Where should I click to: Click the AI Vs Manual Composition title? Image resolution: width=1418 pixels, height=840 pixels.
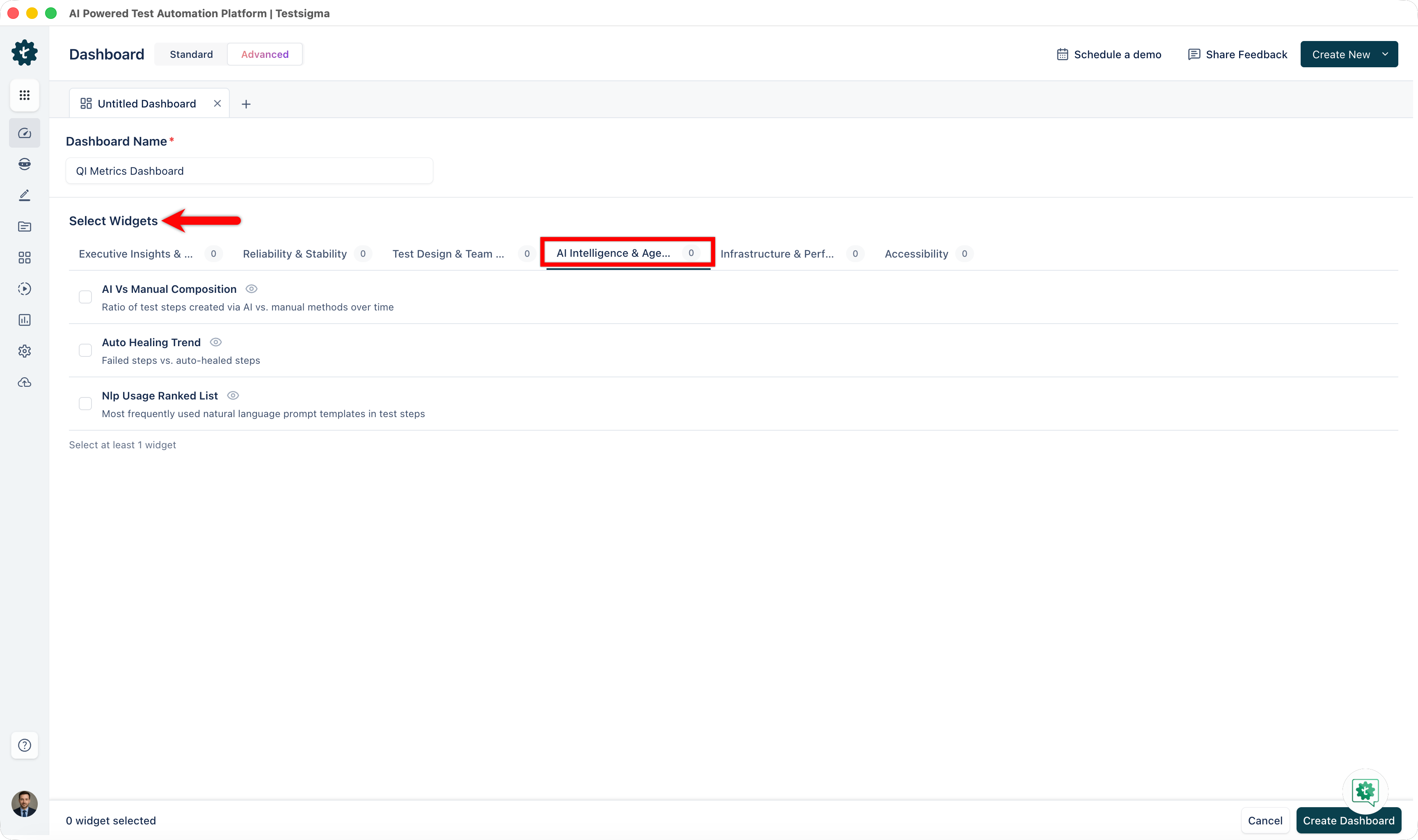tap(169, 289)
